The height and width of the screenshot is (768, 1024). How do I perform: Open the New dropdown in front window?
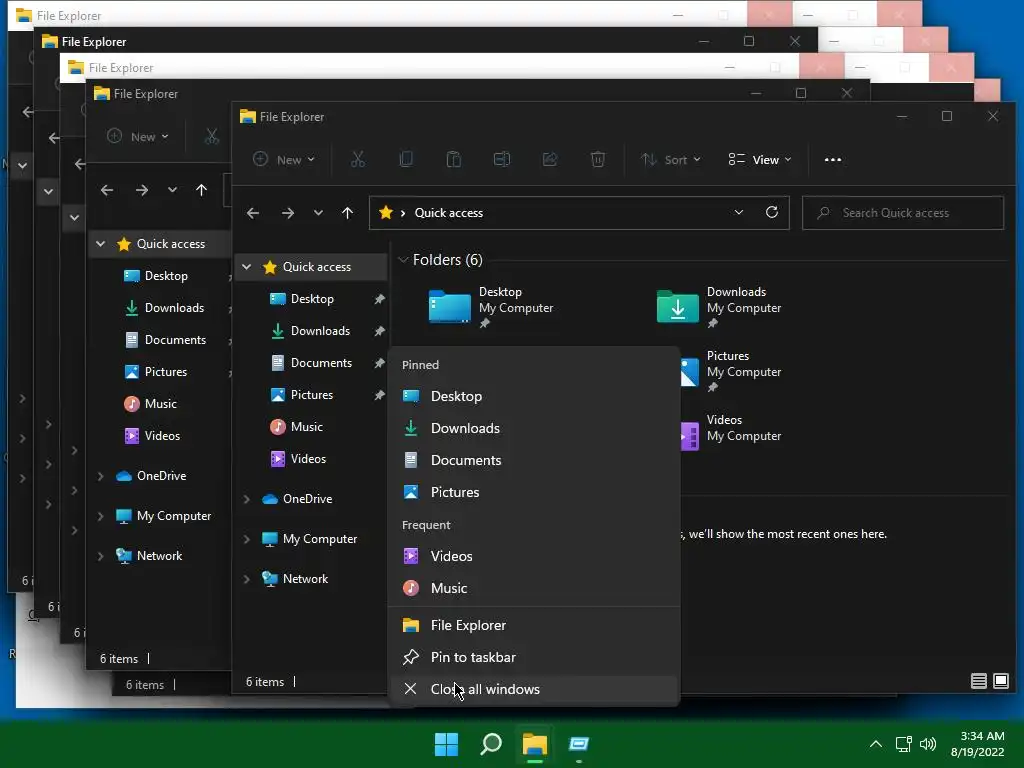284,159
